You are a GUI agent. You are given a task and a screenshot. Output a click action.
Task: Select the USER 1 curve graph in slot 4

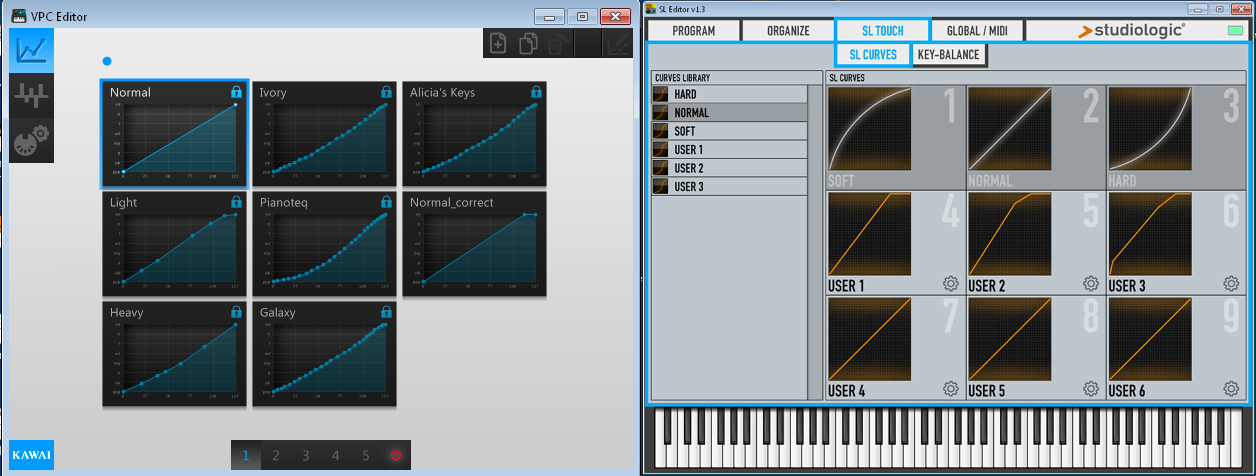[870, 235]
